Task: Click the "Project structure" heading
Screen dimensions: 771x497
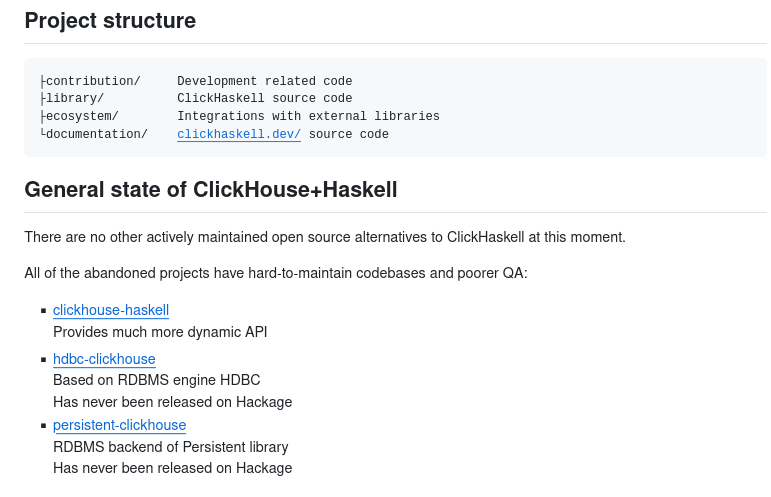Action: pos(110,20)
